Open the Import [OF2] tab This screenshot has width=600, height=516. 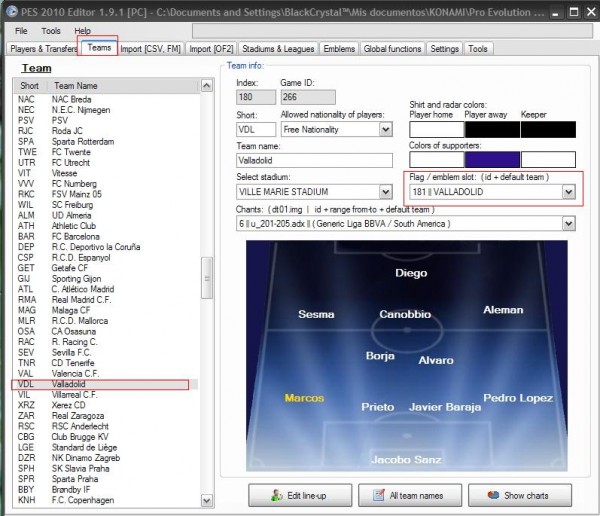coord(212,49)
